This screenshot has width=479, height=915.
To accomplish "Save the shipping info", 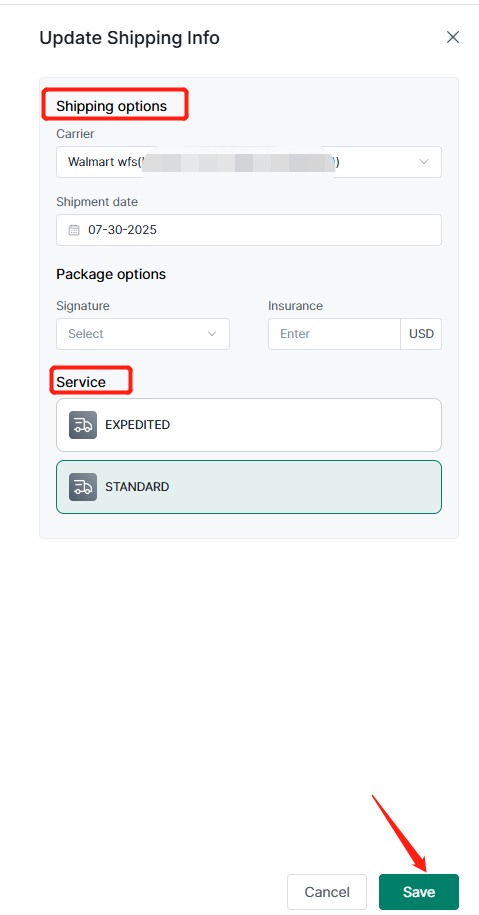I will (419, 892).
